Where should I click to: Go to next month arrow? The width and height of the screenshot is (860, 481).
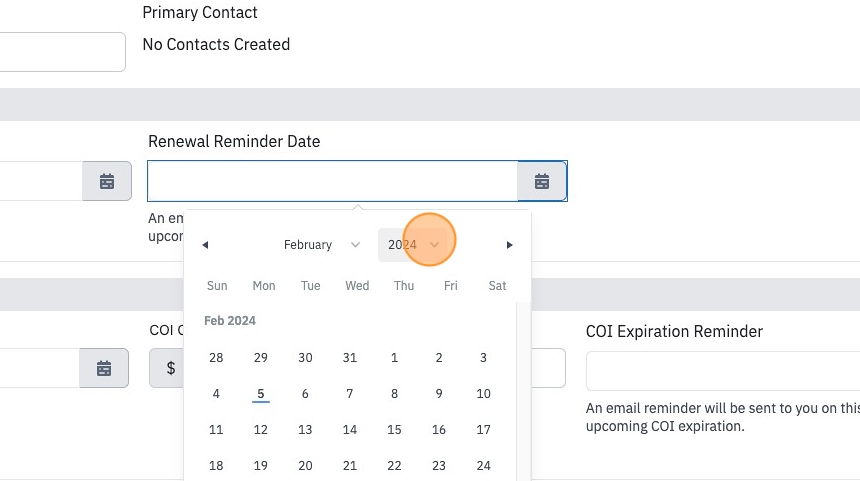(509, 245)
